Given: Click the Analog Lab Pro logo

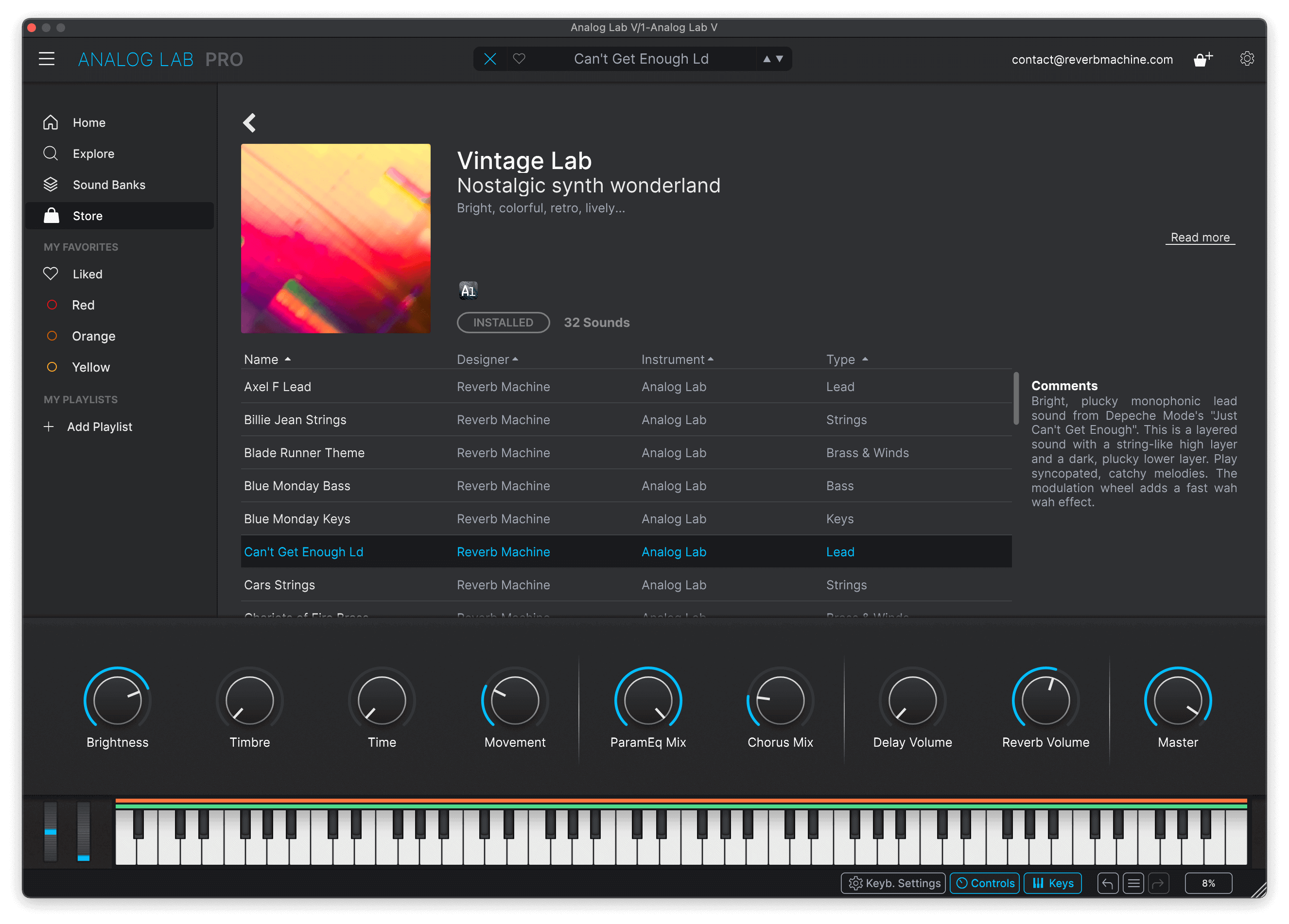Looking at the screenshot, I should click(x=160, y=59).
